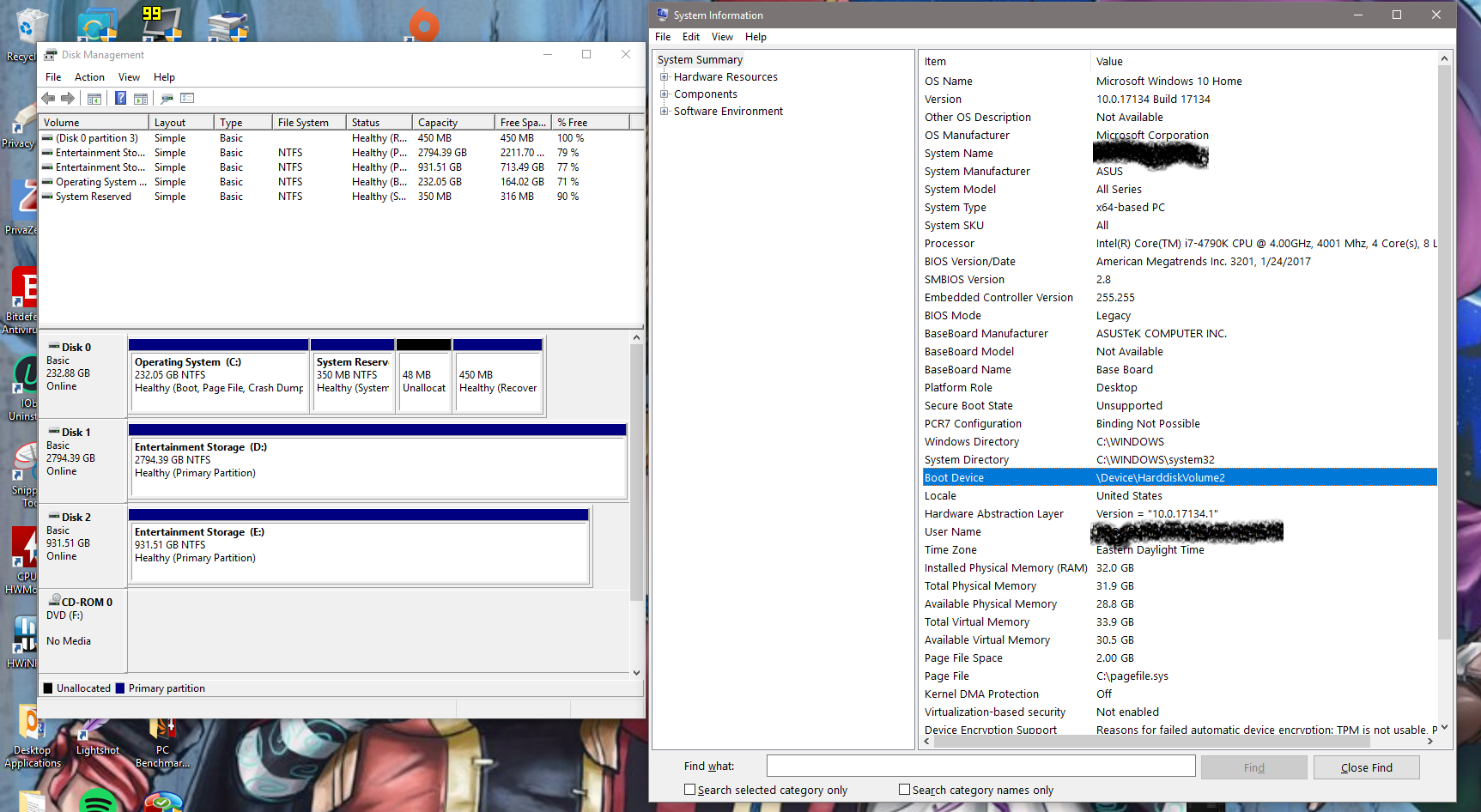This screenshot has height=812, width=1481.
Task: Toggle the action pane icon in Disk Management
Action: (x=141, y=99)
